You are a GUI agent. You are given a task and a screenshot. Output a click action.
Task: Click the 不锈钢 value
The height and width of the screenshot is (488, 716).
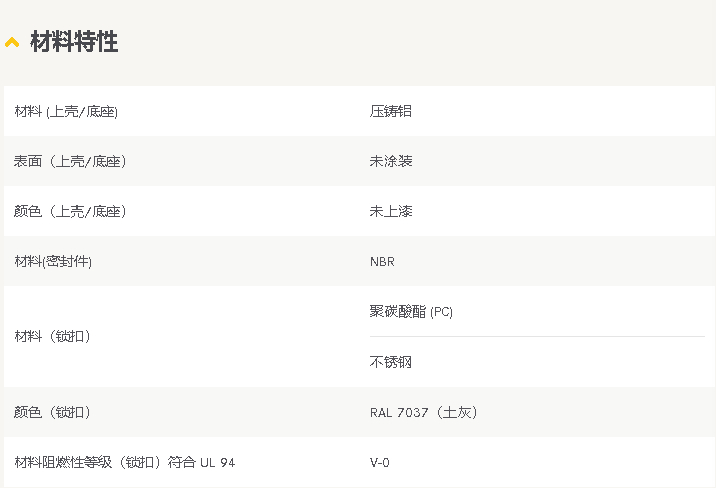tap(390, 362)
